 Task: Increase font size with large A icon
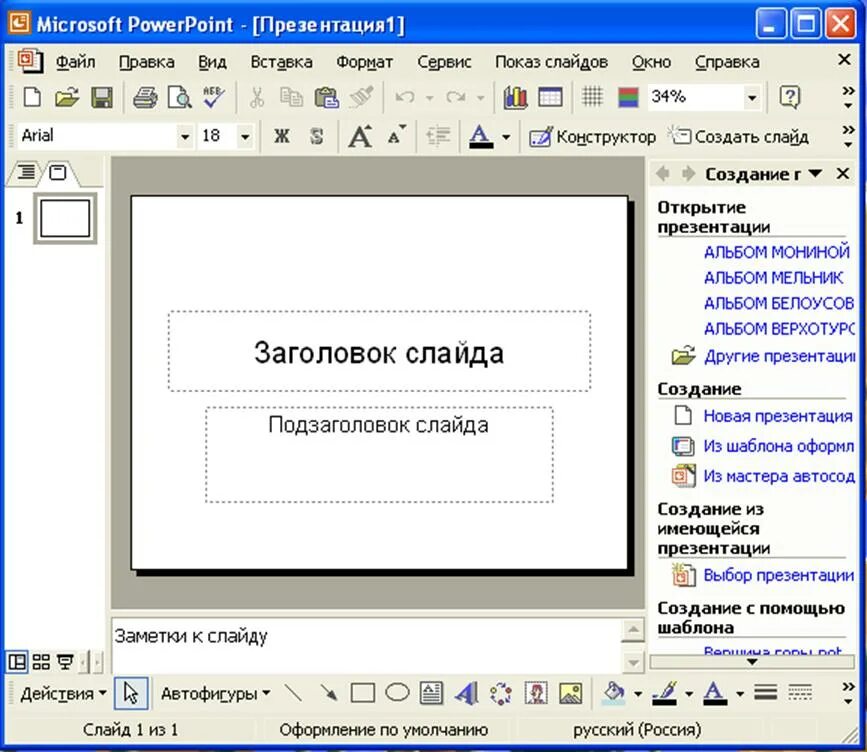pyautogui.click(x=360, y=136)
